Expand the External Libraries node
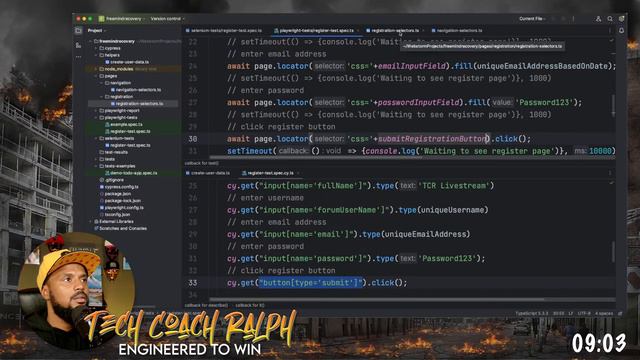Screen dimensions: 640x360 click(90, 222)
